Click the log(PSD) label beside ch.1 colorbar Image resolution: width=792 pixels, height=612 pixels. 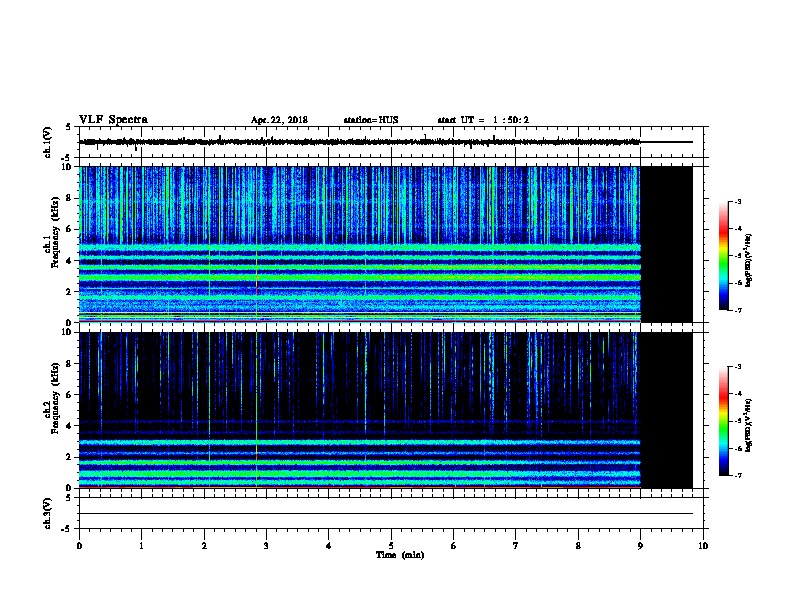coord(748,261)
